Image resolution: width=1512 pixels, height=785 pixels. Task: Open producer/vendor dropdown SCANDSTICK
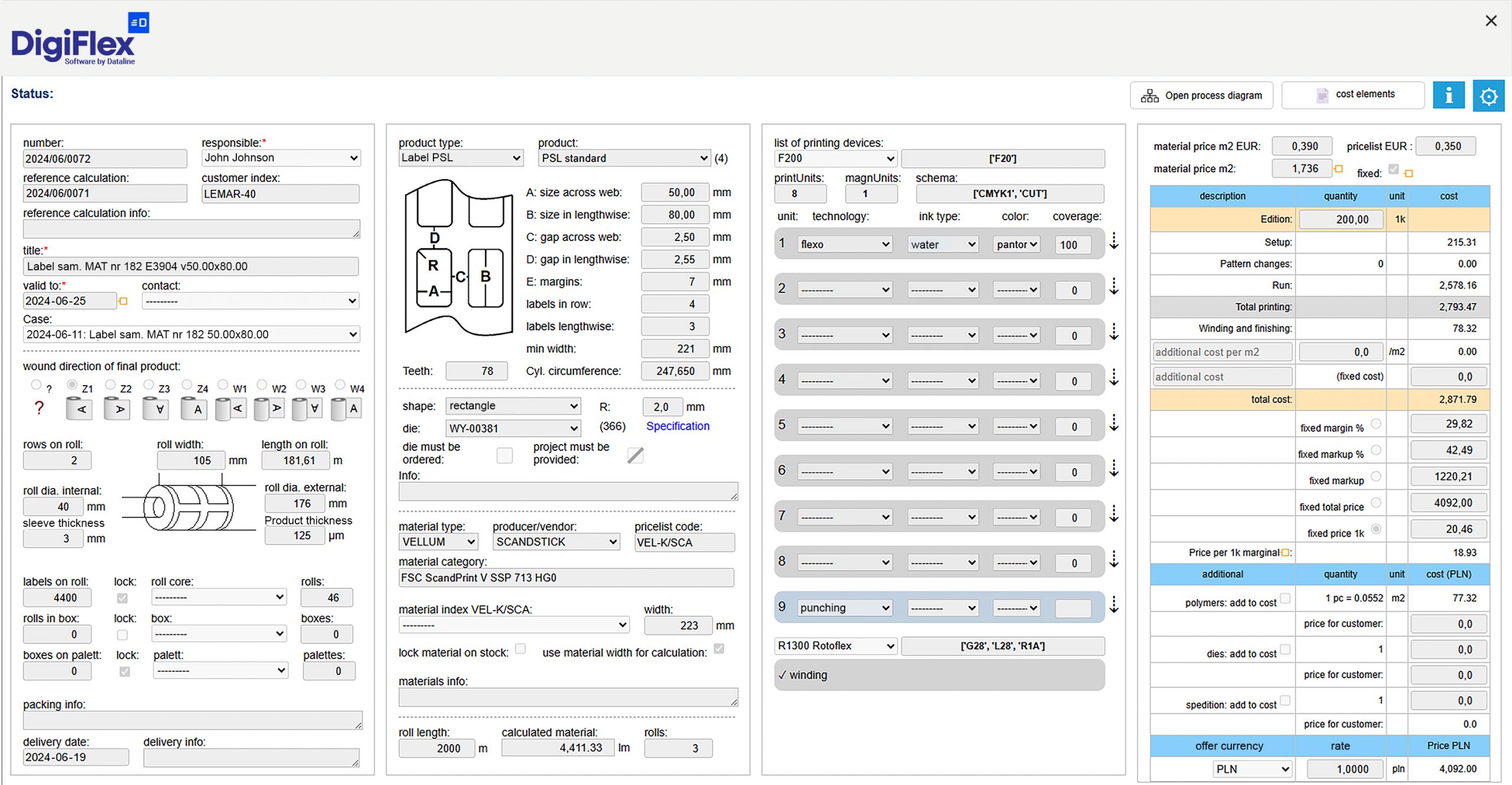click(x=556, y=542)
